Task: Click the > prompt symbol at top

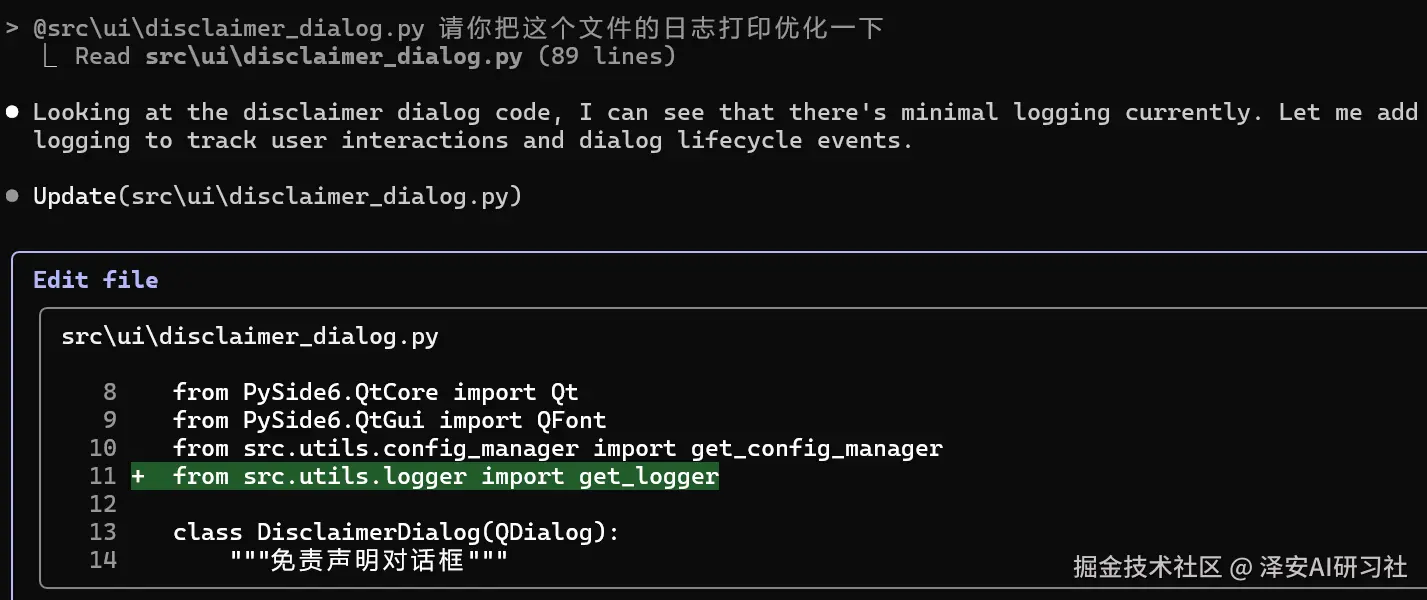Action: [x=12, y=28]
